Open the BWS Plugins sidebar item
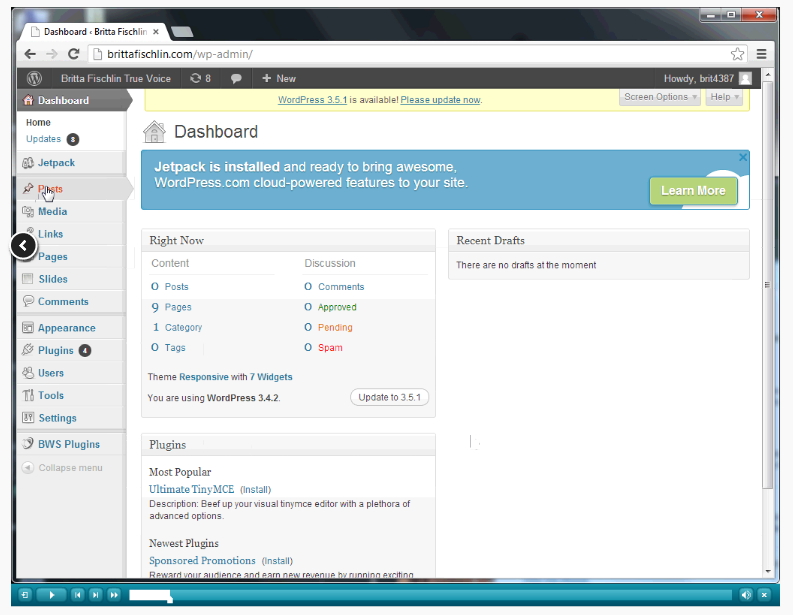The width and height of the screenshot is (793, 615). (x=71, y=444)
